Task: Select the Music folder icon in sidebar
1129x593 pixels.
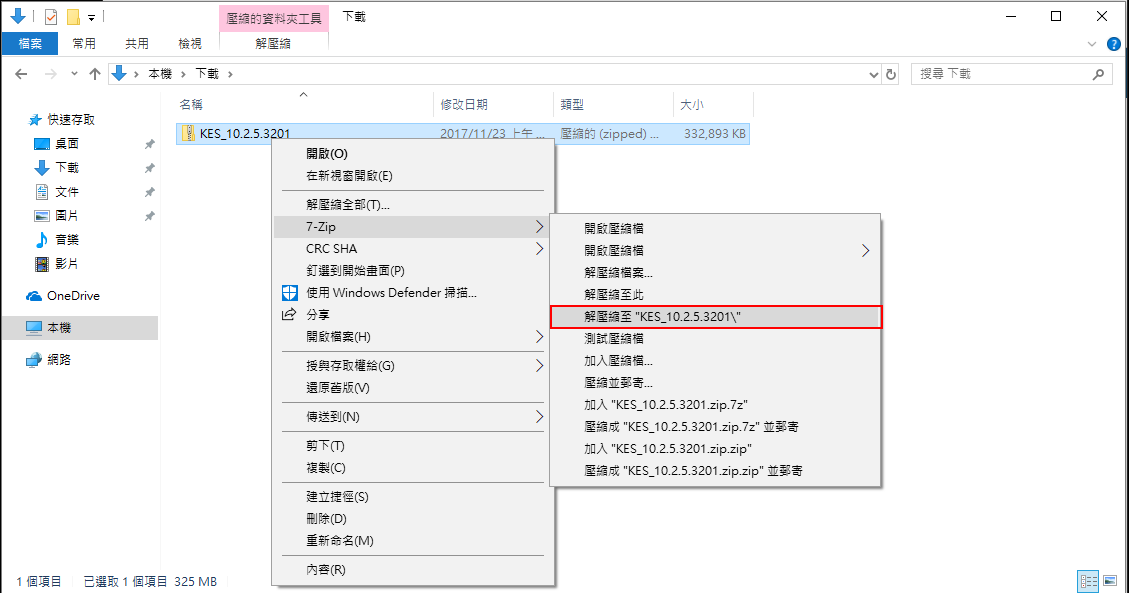Action: pyautogui.click(x=42, y=240)
